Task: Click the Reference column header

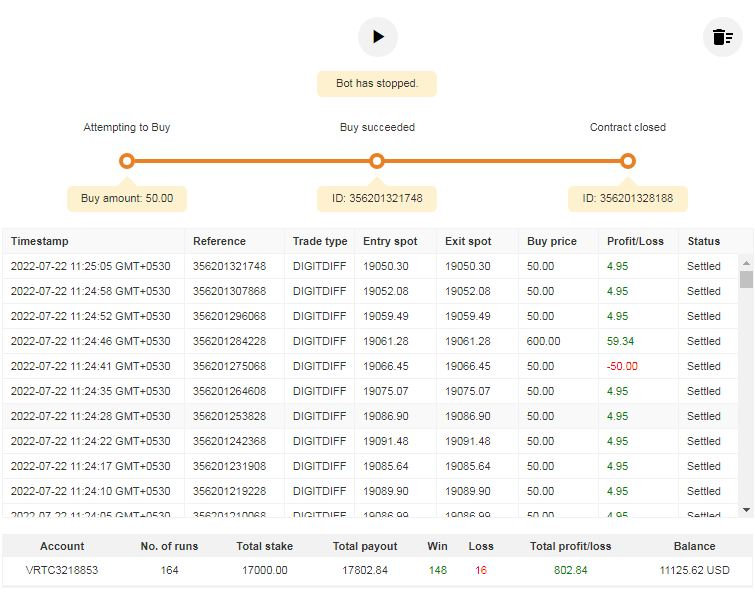Action: point(220,241)
